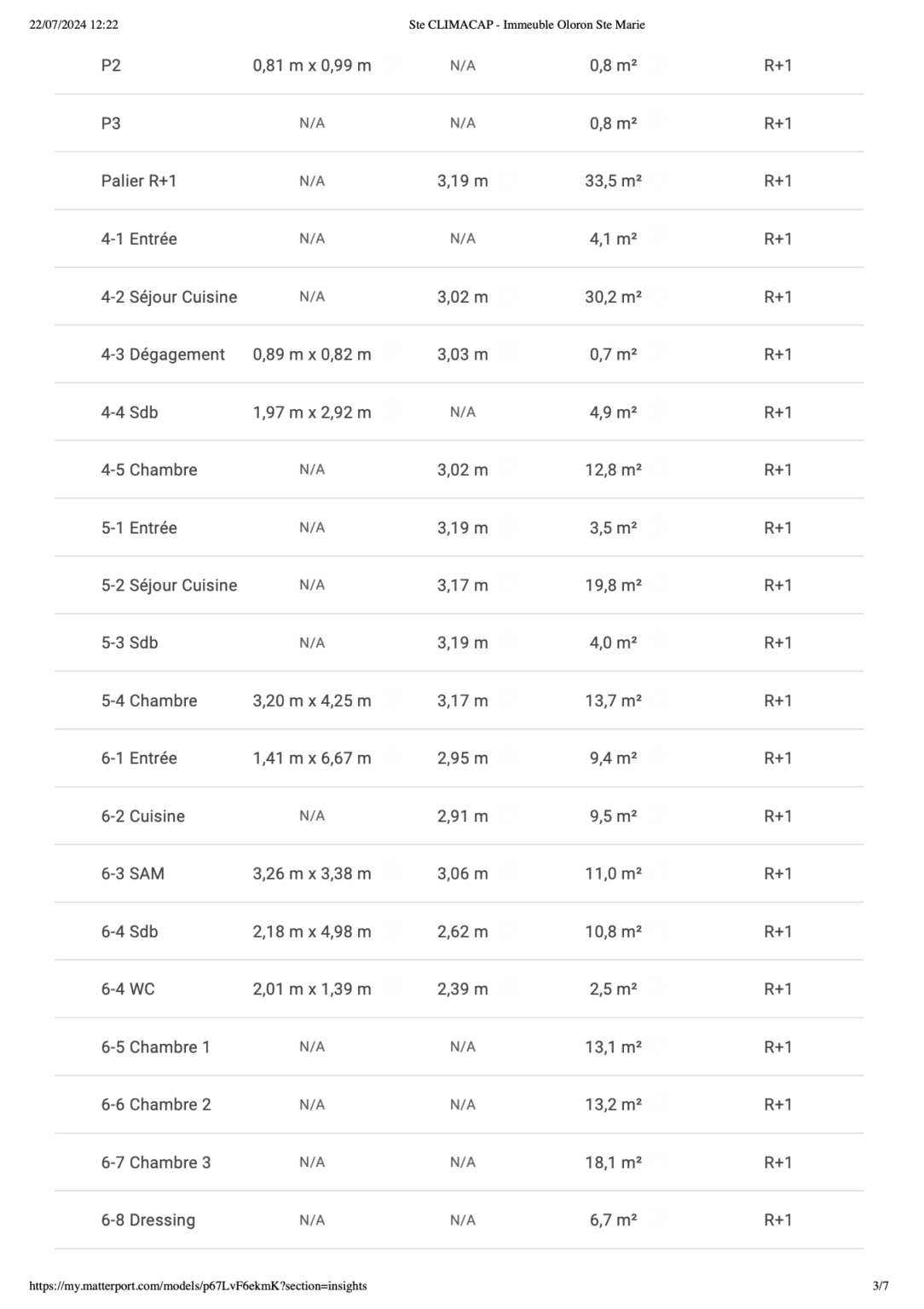
Task: Select the 6-3 SAM height 3,06 m
Action: (x=463, y=874)
